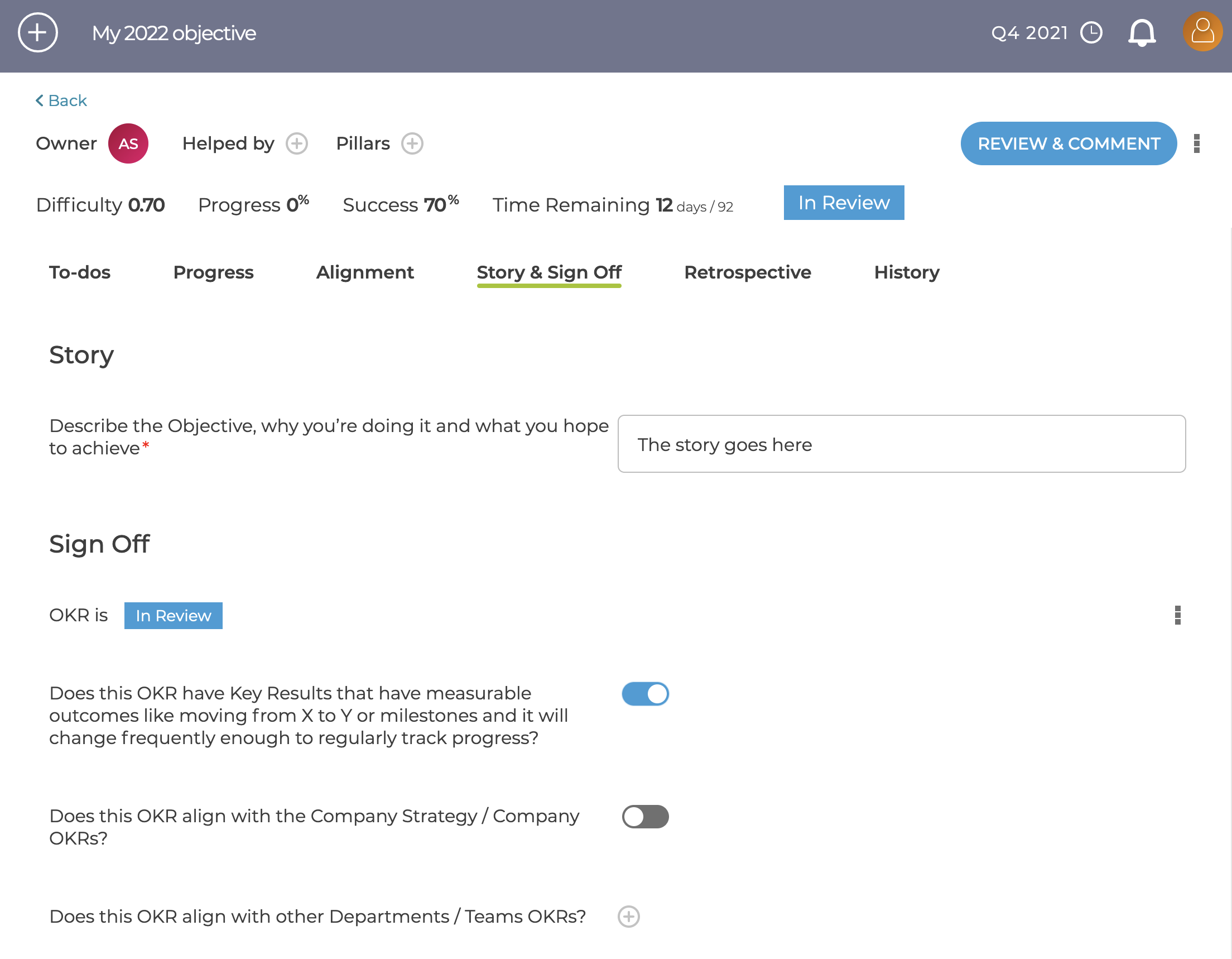
Task: Click the REVIEW & COMMENT button
Action: point(1069,143)
